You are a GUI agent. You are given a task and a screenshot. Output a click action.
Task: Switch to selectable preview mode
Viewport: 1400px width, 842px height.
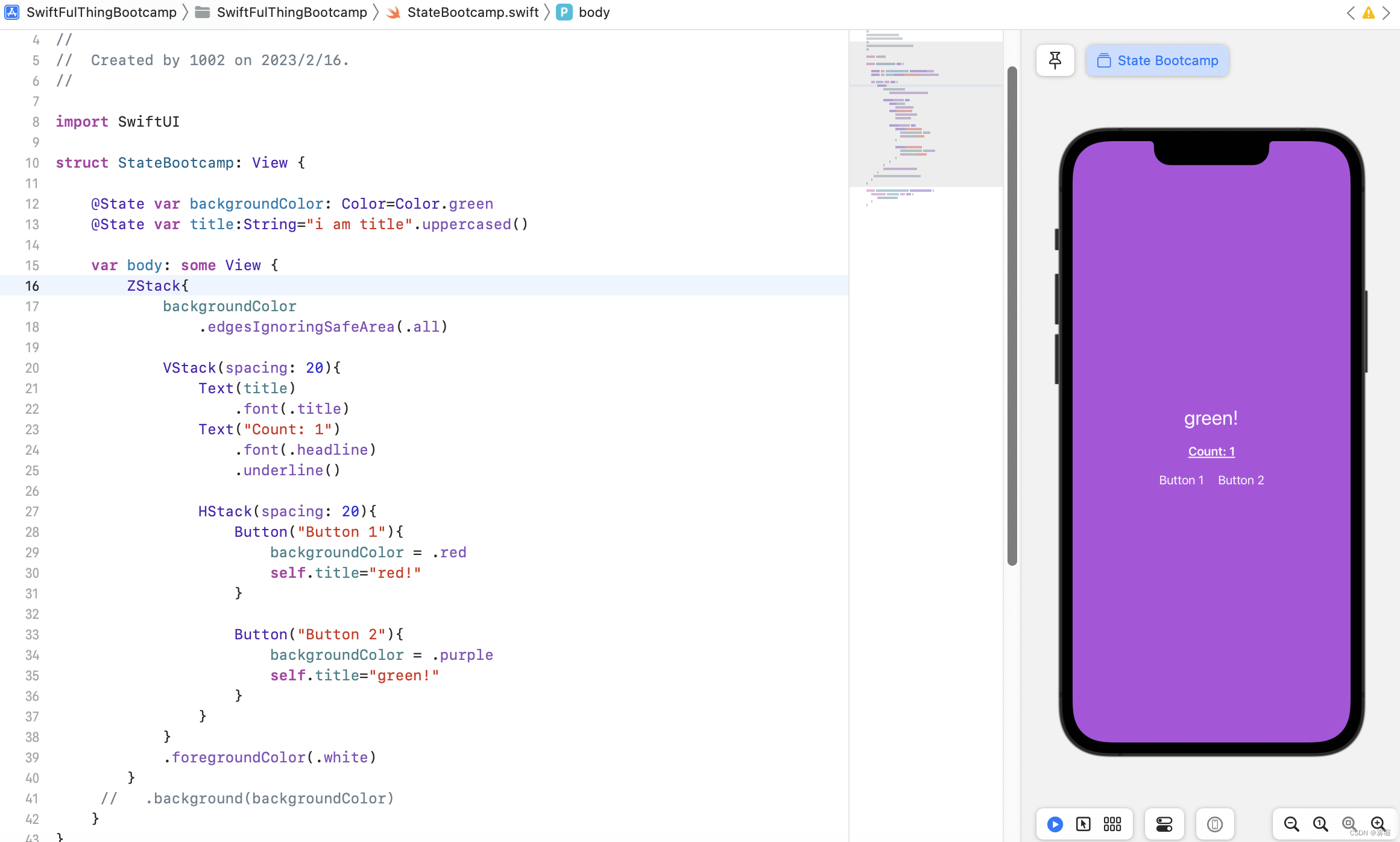pyautogui.click(x=1083, y=824)
